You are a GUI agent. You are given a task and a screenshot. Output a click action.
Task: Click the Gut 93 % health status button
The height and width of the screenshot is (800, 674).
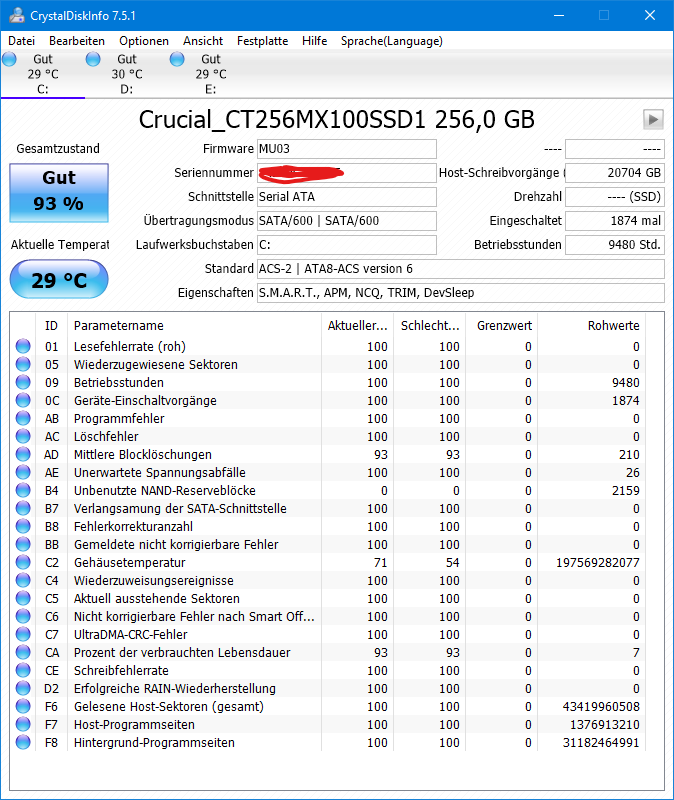click(x=59, y=192)
